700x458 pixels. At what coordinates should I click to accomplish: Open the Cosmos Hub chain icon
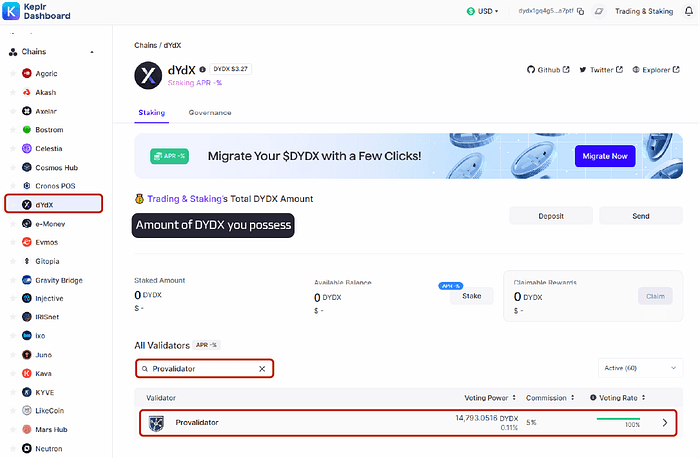(27, 167)
